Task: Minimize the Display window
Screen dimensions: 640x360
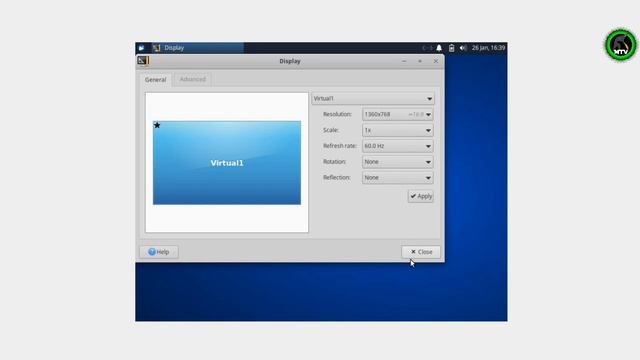Action: click(x=404, y=61)
